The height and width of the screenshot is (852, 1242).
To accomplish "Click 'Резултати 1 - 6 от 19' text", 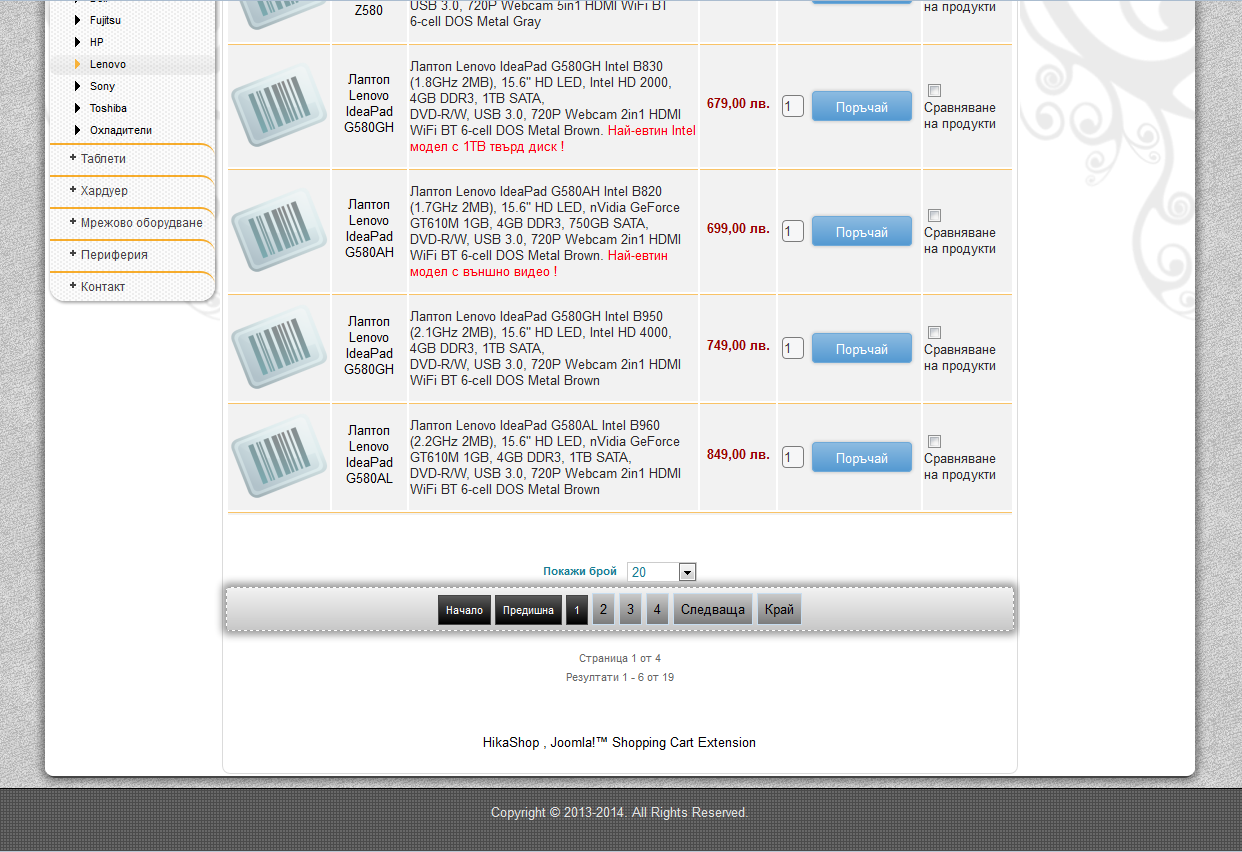I will coord(620,677).
